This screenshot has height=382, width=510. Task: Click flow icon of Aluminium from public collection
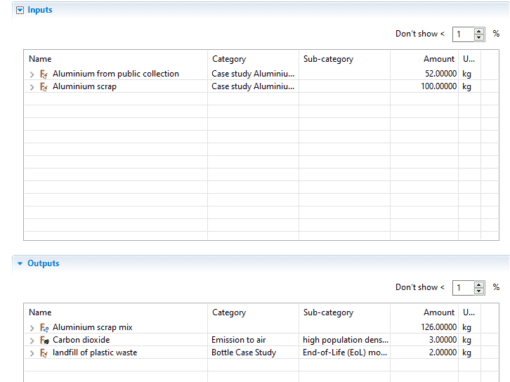click(x=44, y=74)
